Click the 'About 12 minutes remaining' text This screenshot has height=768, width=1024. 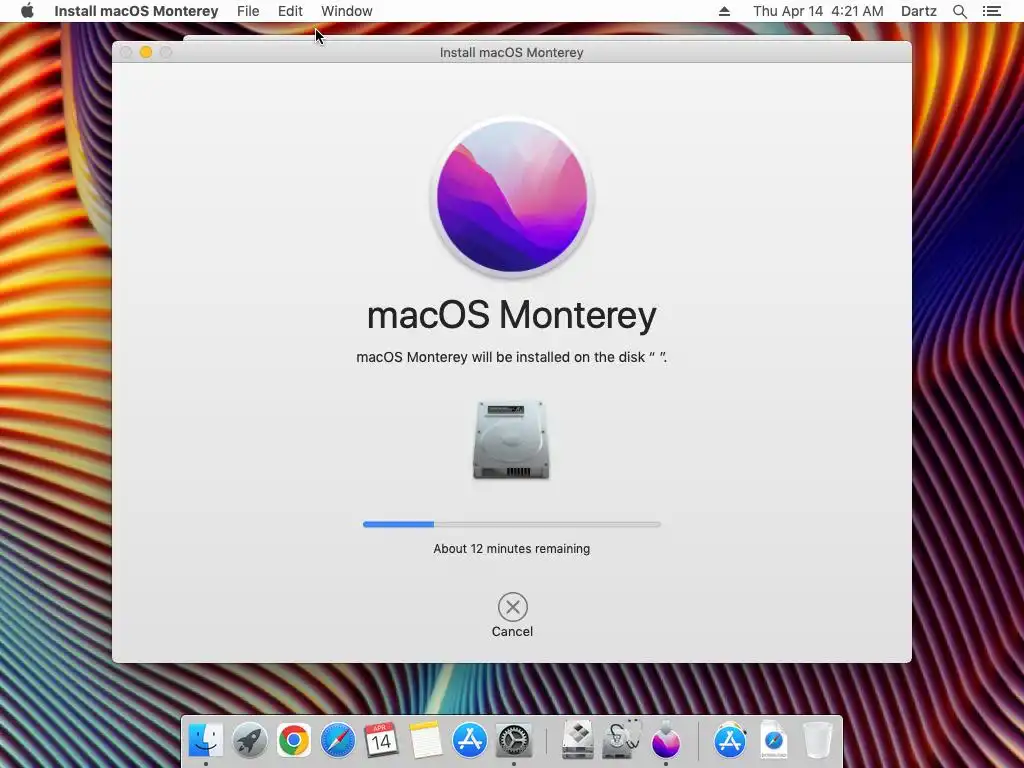pos(512,549)
